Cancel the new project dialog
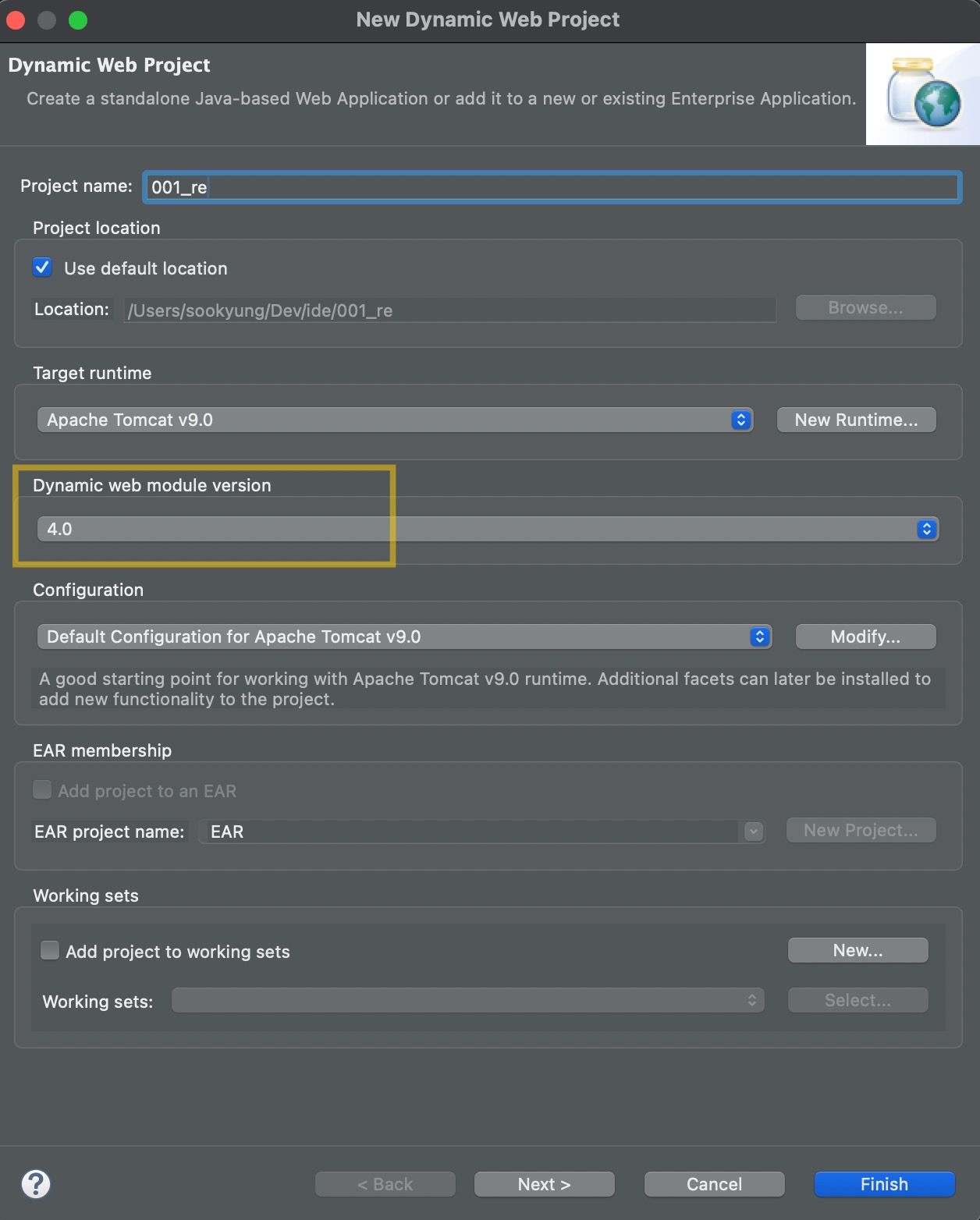Image resolution: width=980 pixels, height=1220 pixels. [714, 1184]
